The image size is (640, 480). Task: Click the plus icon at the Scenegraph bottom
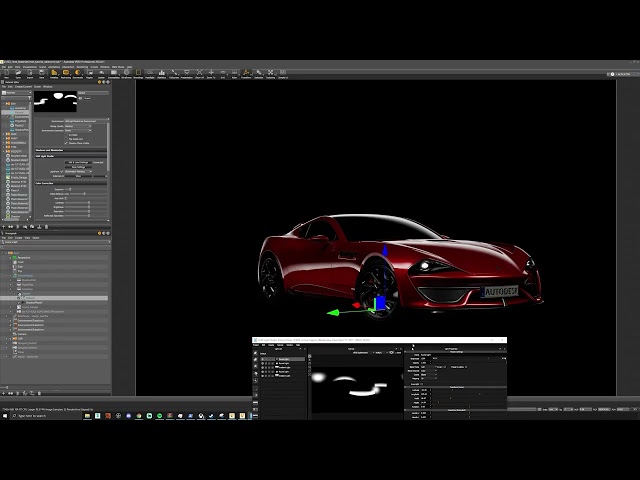(4, 393)
